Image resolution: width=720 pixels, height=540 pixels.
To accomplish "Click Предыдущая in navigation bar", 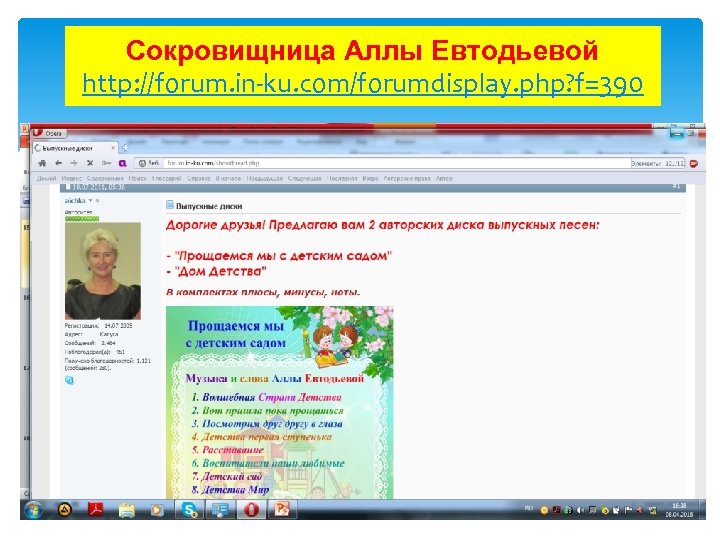I will tap(264, 178).
